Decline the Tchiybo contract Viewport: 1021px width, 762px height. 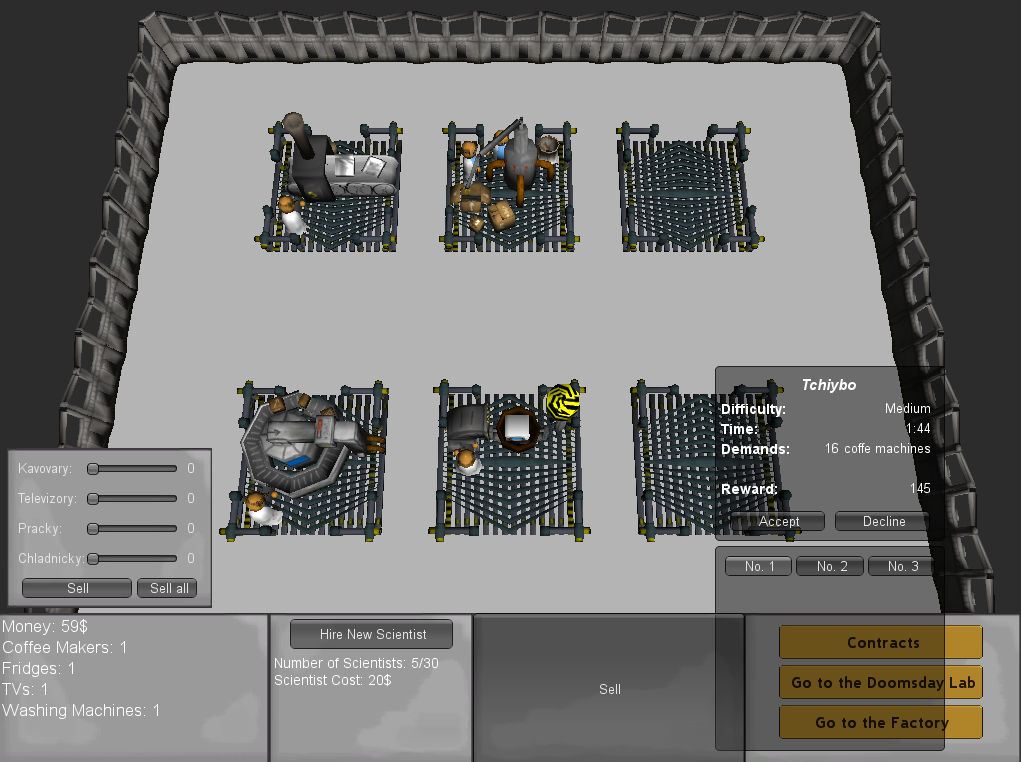click(883, 521)
